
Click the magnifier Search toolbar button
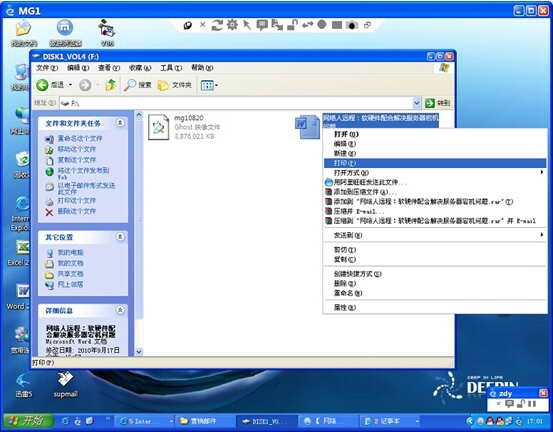pyautogui.click(x=138, y=85)
